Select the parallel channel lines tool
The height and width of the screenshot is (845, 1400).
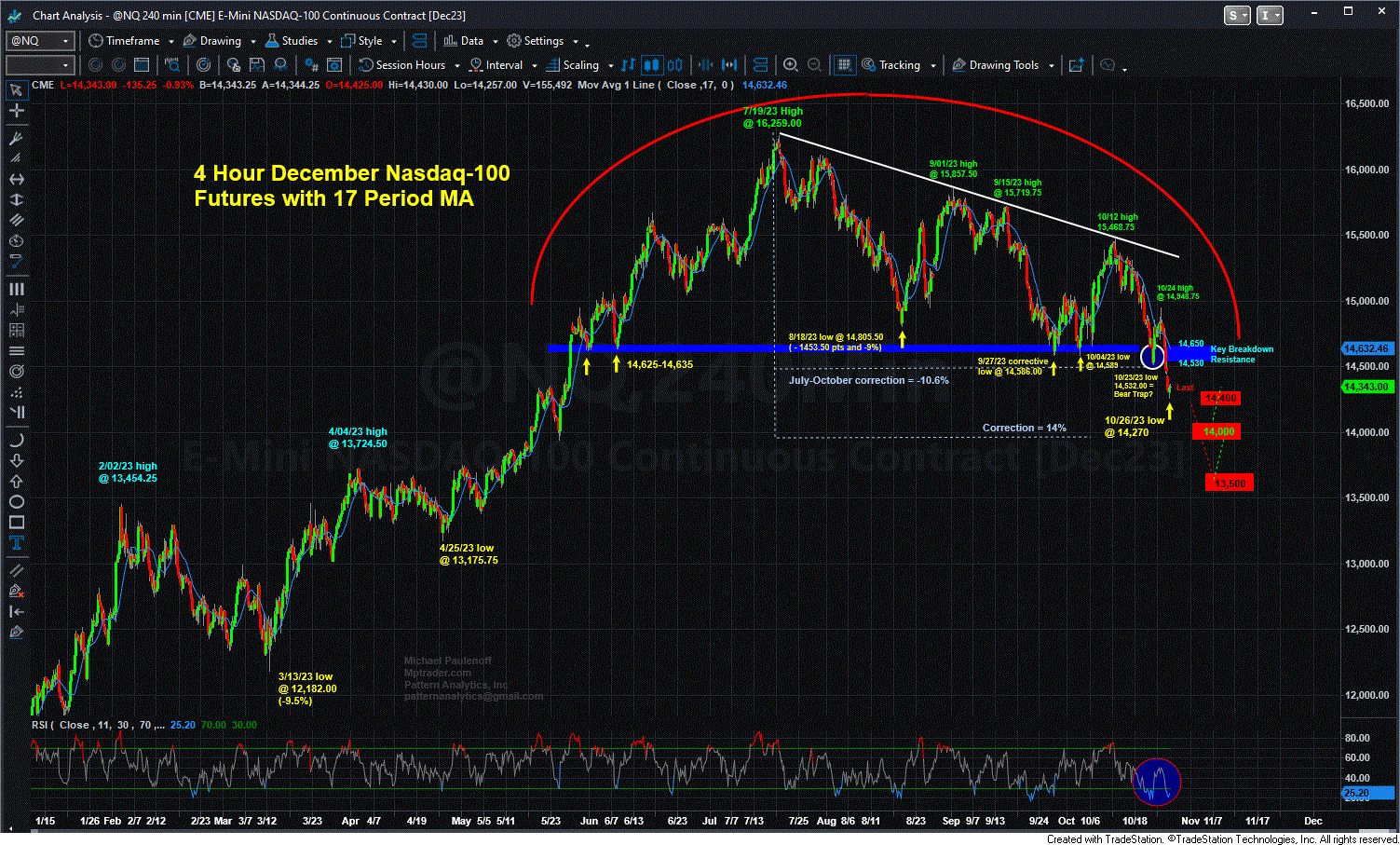coord(16,221)
